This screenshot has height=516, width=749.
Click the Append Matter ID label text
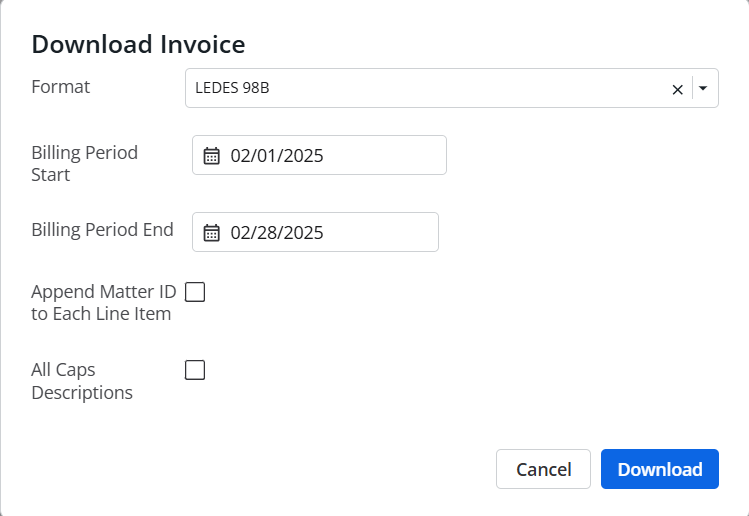[x=104, y=302]
